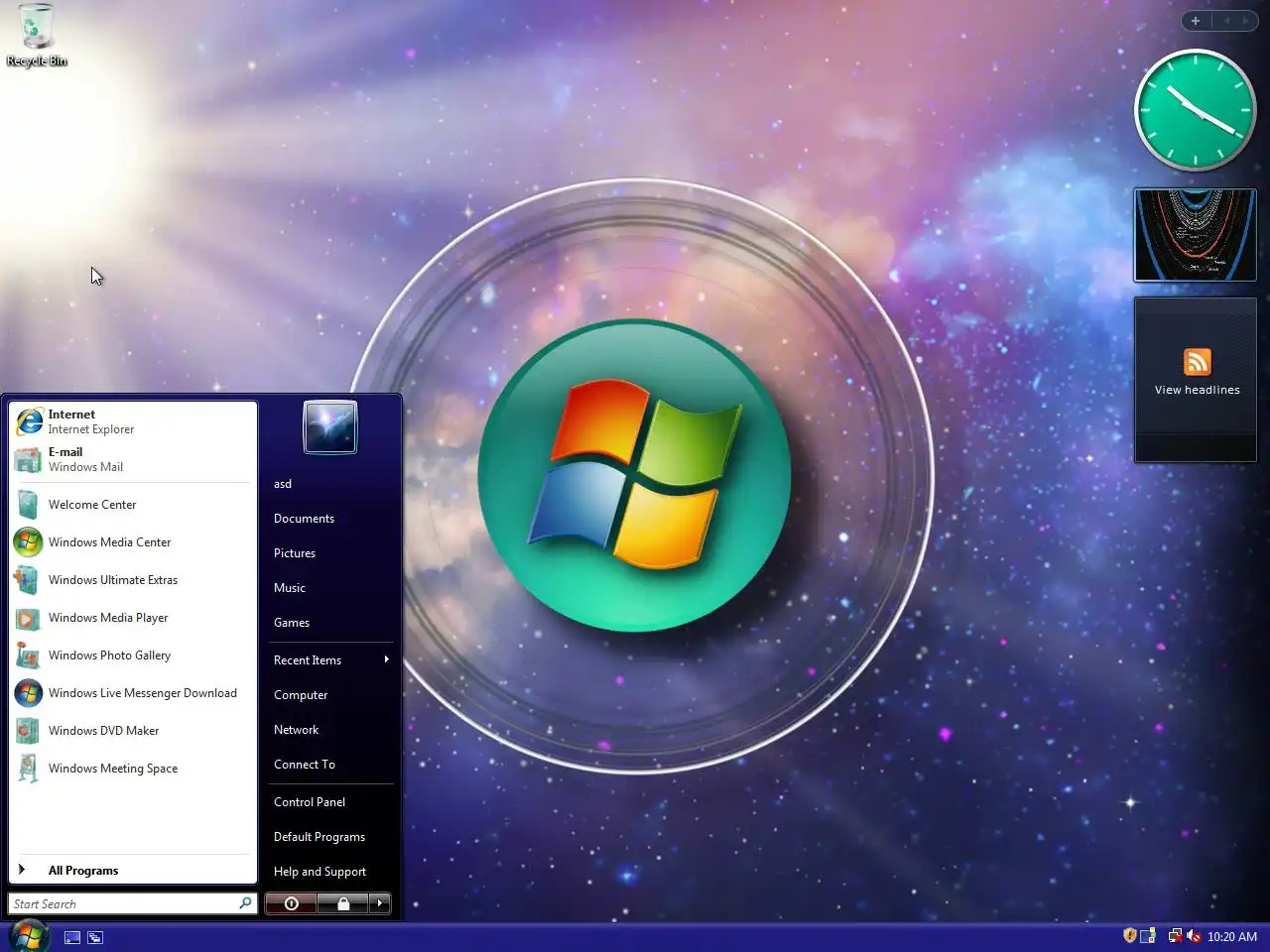
Task: Click the disconnected network tray icon
Action: click(1175, 935)
